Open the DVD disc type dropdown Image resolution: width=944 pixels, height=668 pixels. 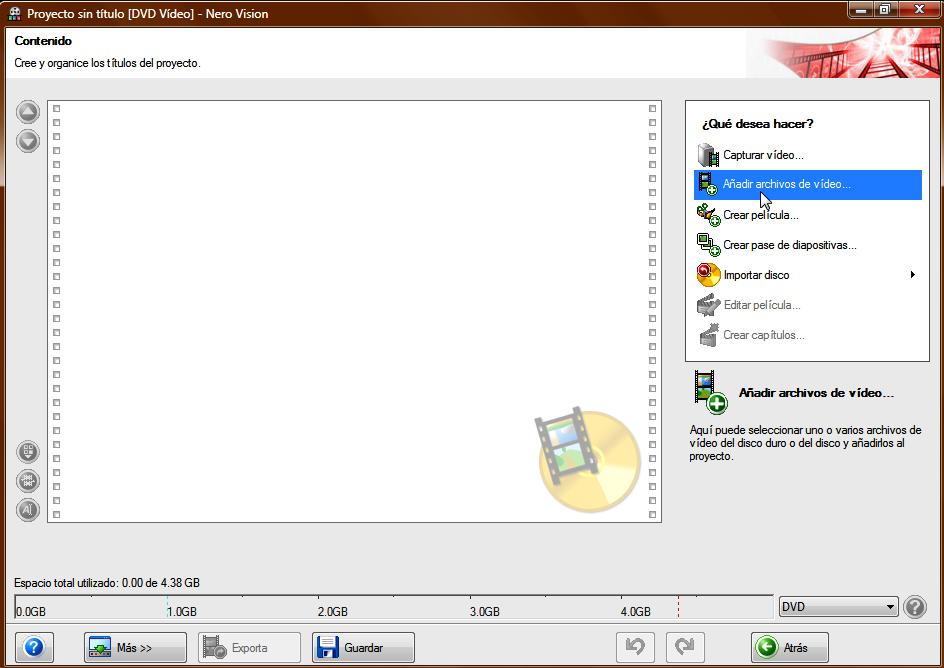pos(838,607)
